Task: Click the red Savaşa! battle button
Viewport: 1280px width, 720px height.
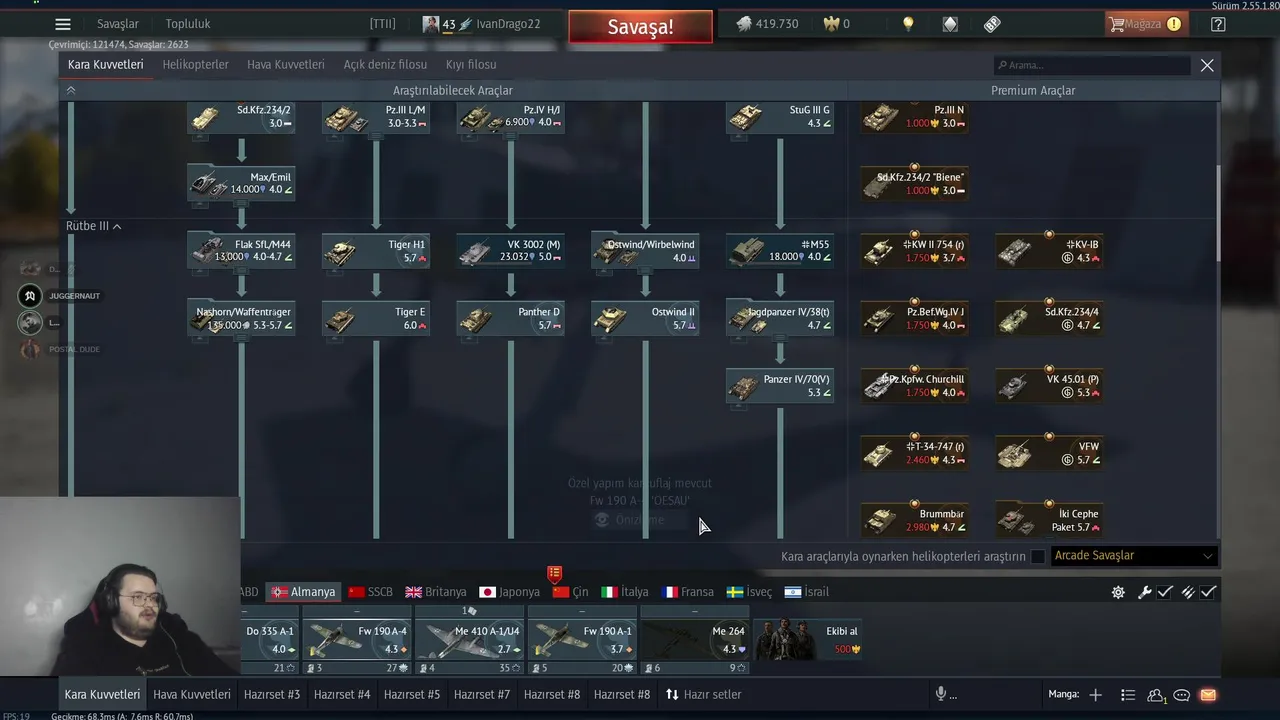Action: click(641, 27)
